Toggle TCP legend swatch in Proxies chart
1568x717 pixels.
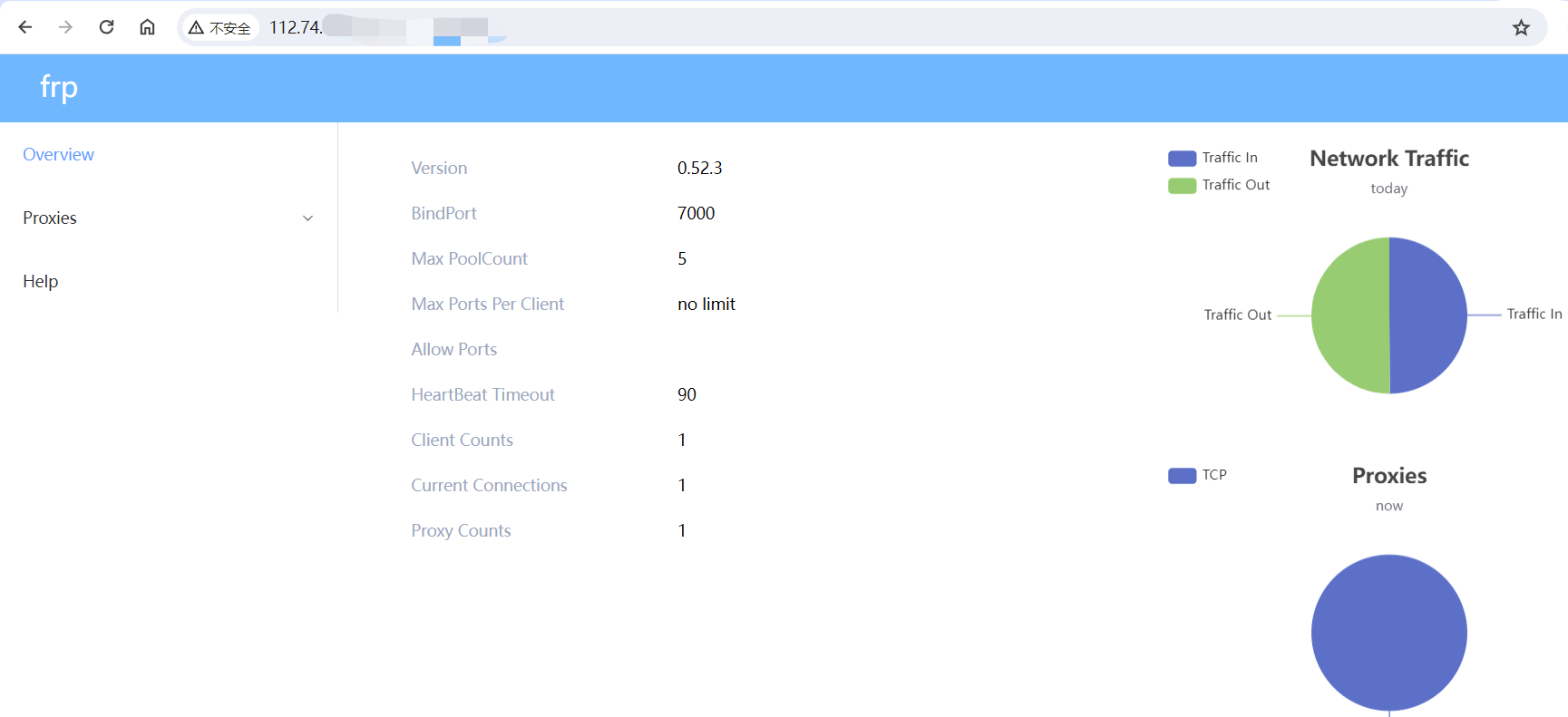(x=1182, y=476)
